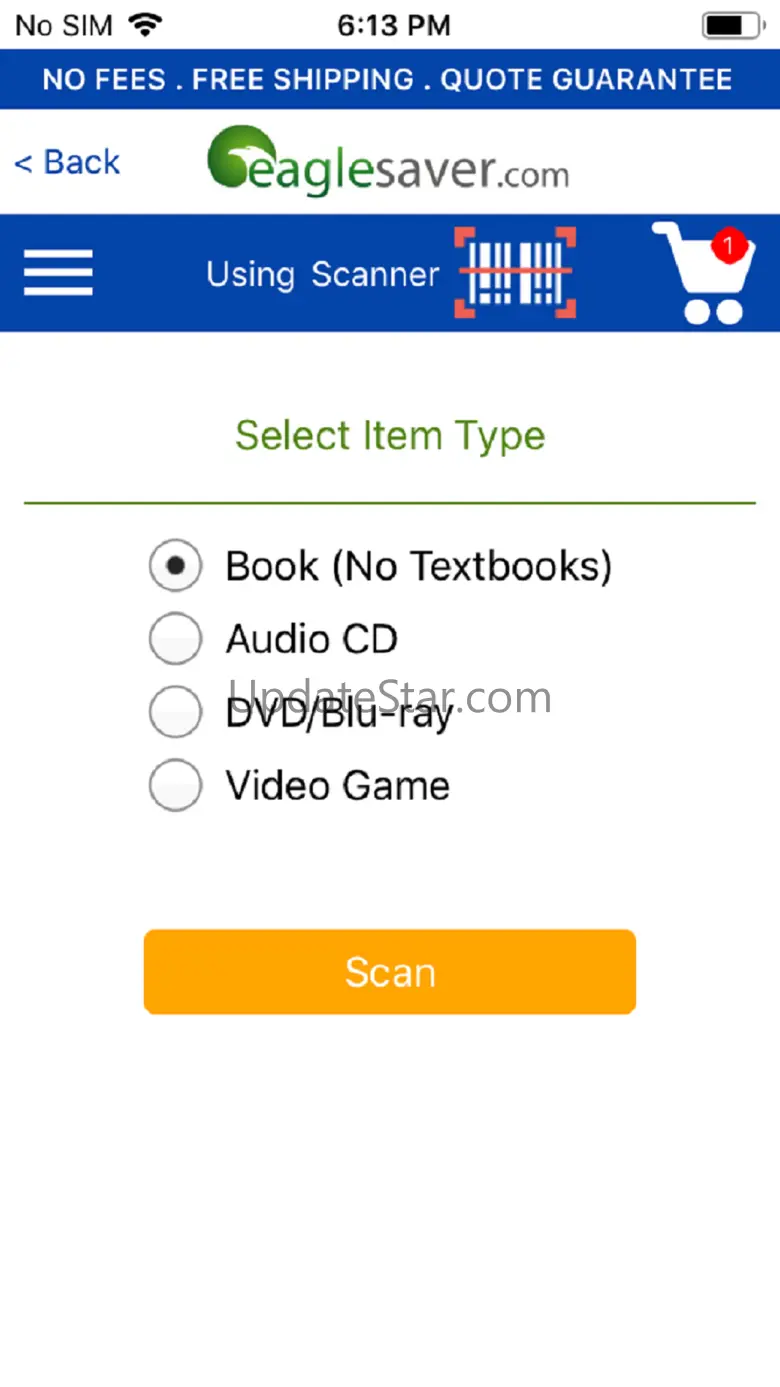This screenshot has width=780, height=1387.
Task: Tap the Using Scanner label
Action: click(322, 274)
